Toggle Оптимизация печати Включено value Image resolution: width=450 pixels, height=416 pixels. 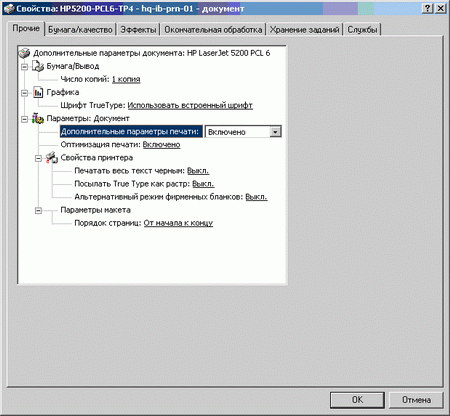coord(161,145)
